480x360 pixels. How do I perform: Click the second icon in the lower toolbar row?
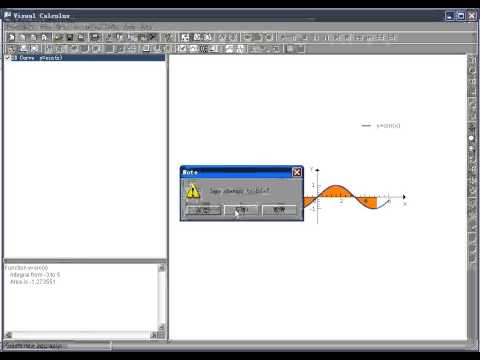[x=24, y=49]
